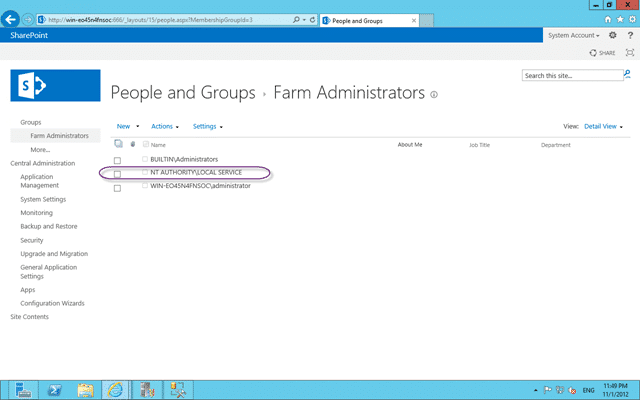This screenshot has width=640, height=400.
Task: Open System Account user menu
Action: point(573,36)
